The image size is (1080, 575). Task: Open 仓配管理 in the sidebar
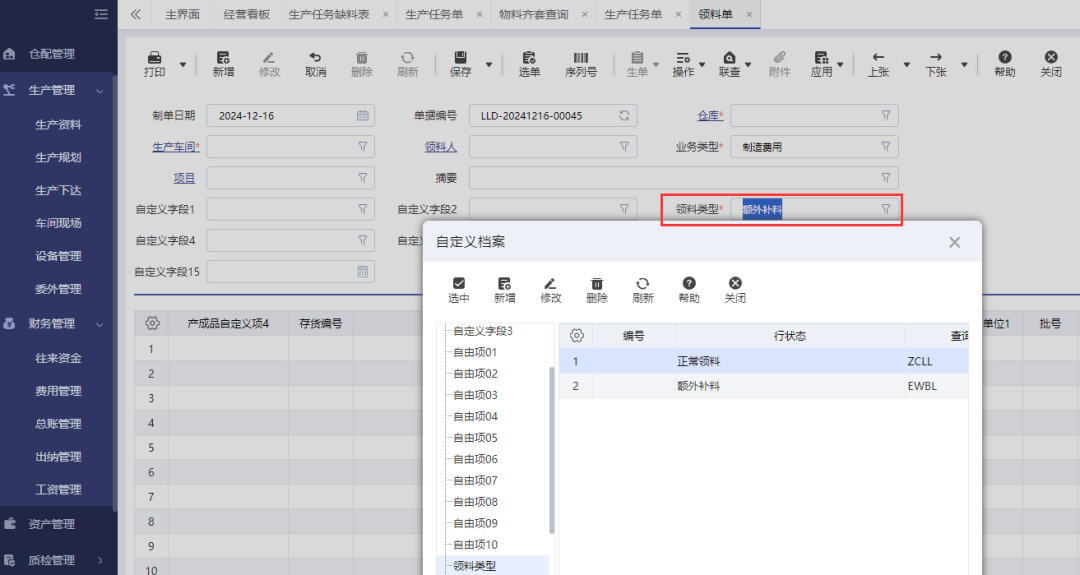(52, 54)
